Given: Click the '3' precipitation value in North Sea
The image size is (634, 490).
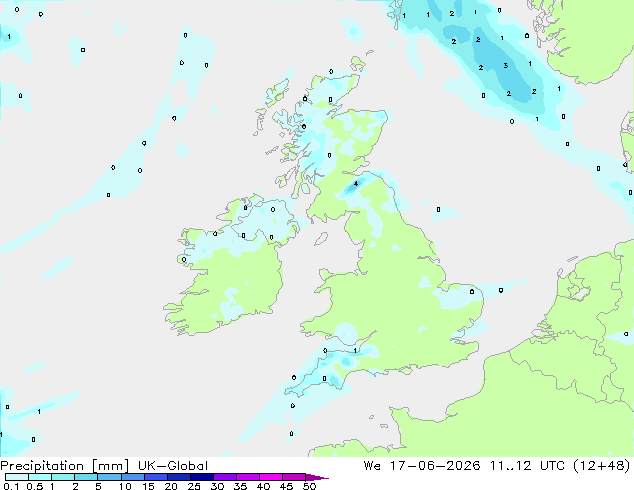Looking at the screenshot, I should [505, 65].
